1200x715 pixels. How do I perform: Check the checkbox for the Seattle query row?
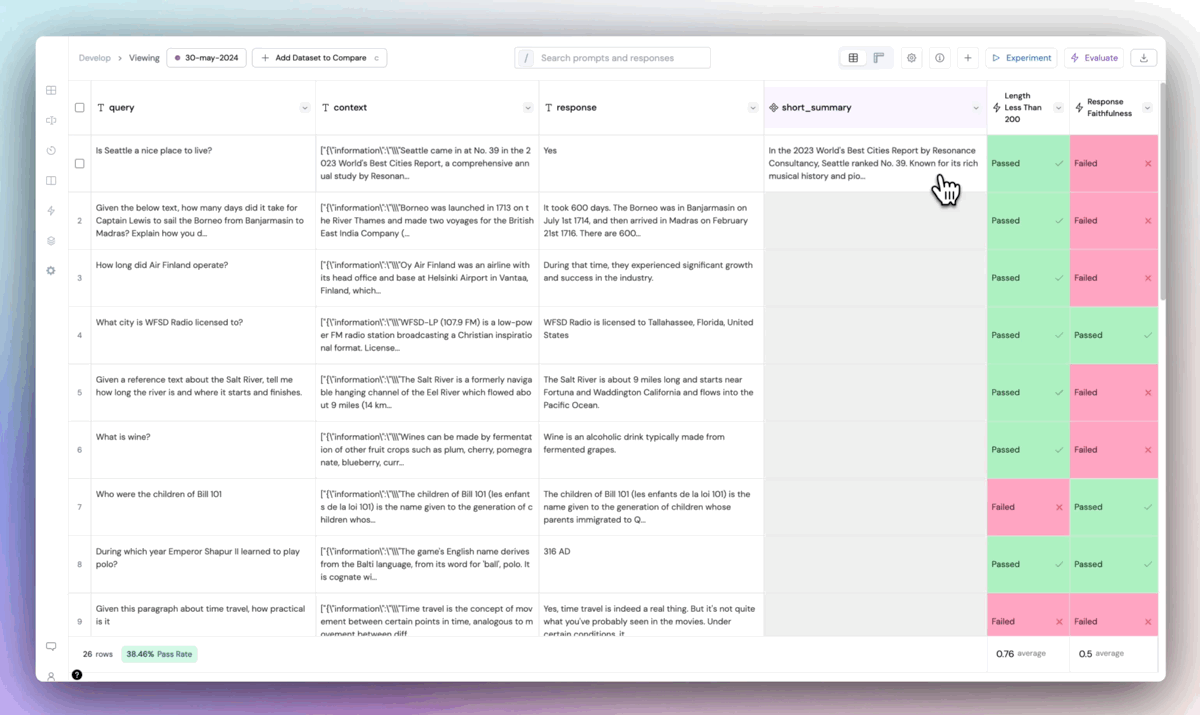[79, 163]
